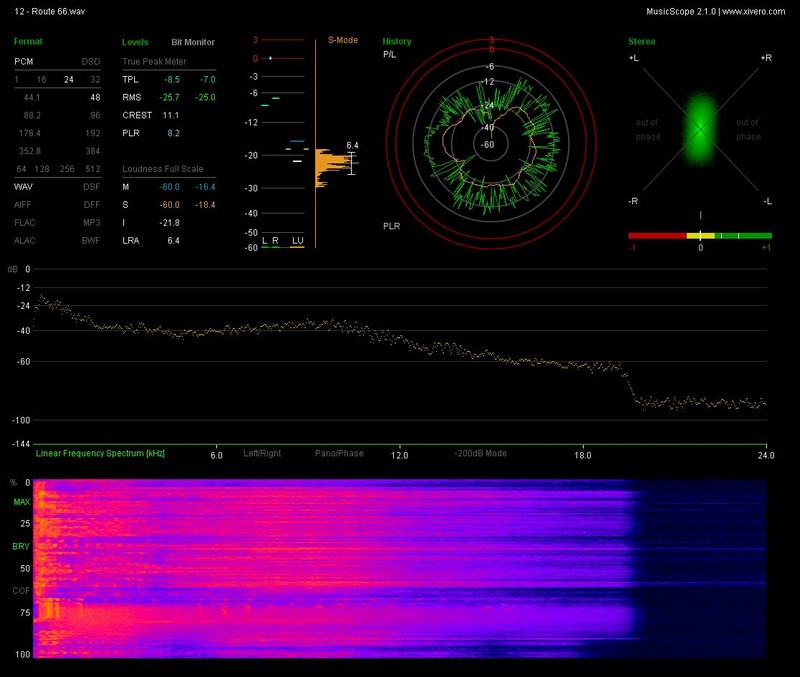Viewport: 800px width, 677px height.
Task: Click the green stereo goniometer display
Action: 701,129
